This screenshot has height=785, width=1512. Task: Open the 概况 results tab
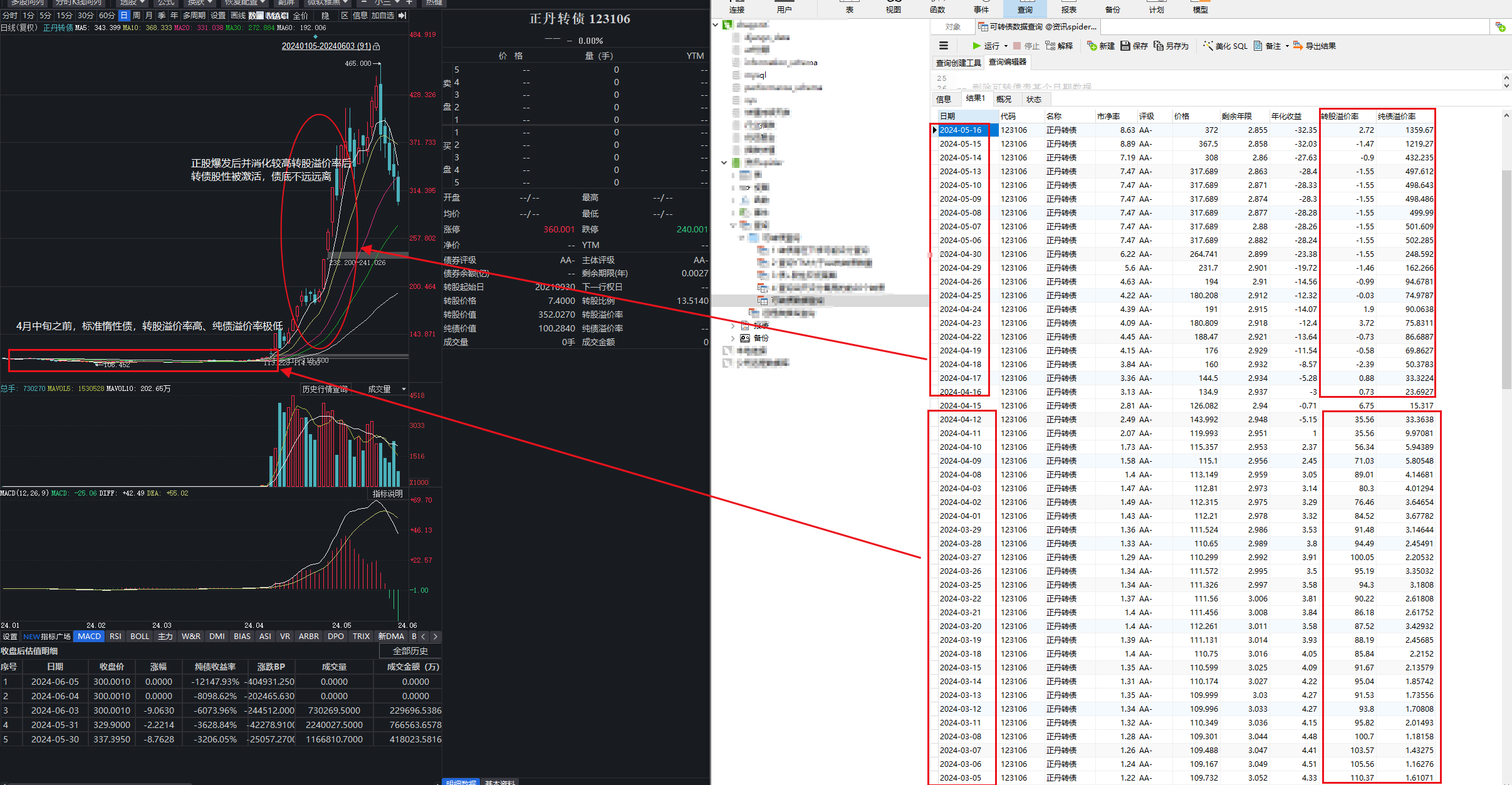(x=1003, y=99)
